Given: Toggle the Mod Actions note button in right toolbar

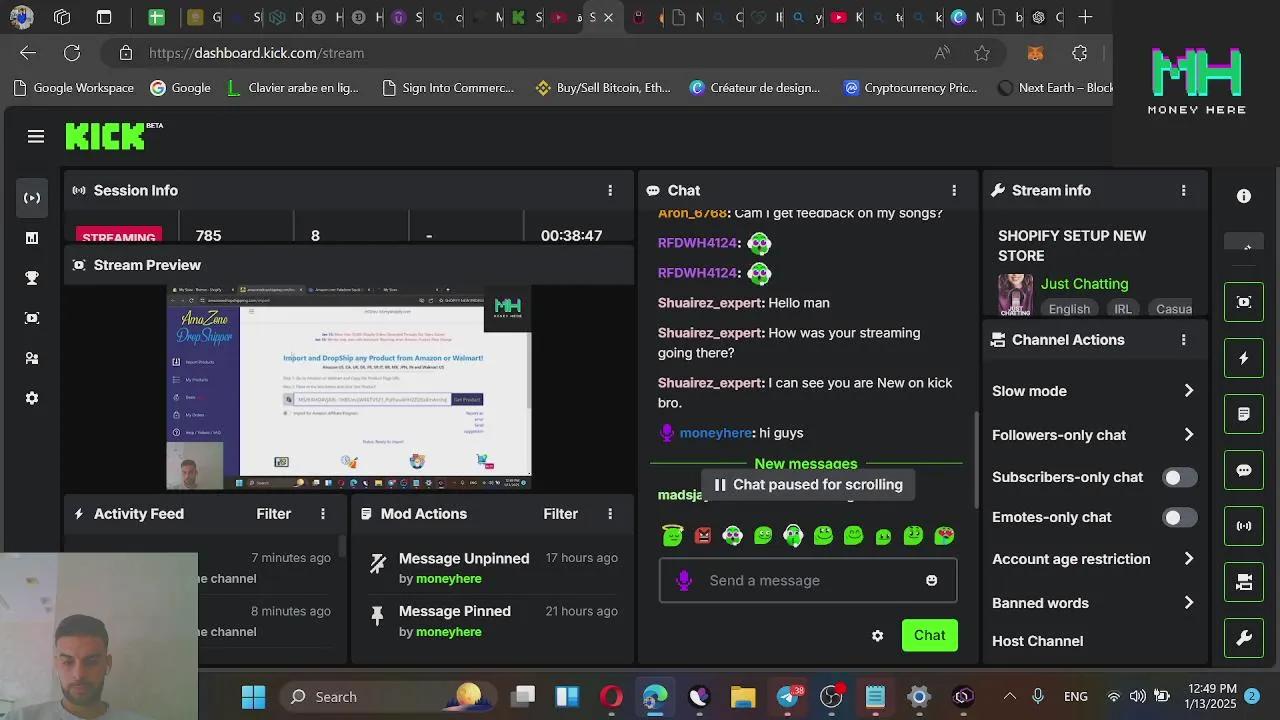Looking at the screenshot, I should [x=1244, y=414].
